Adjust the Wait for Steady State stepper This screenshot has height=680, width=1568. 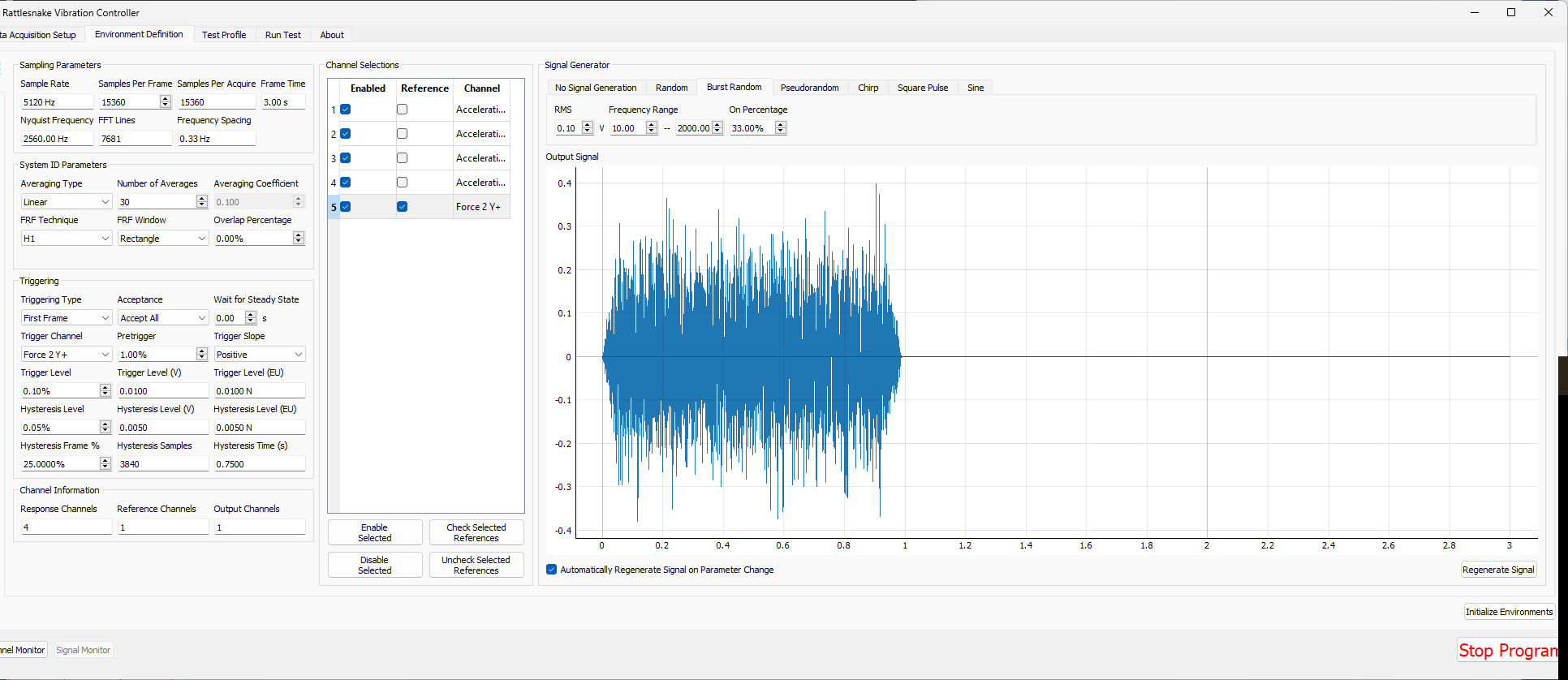click(x=251, y=318)
